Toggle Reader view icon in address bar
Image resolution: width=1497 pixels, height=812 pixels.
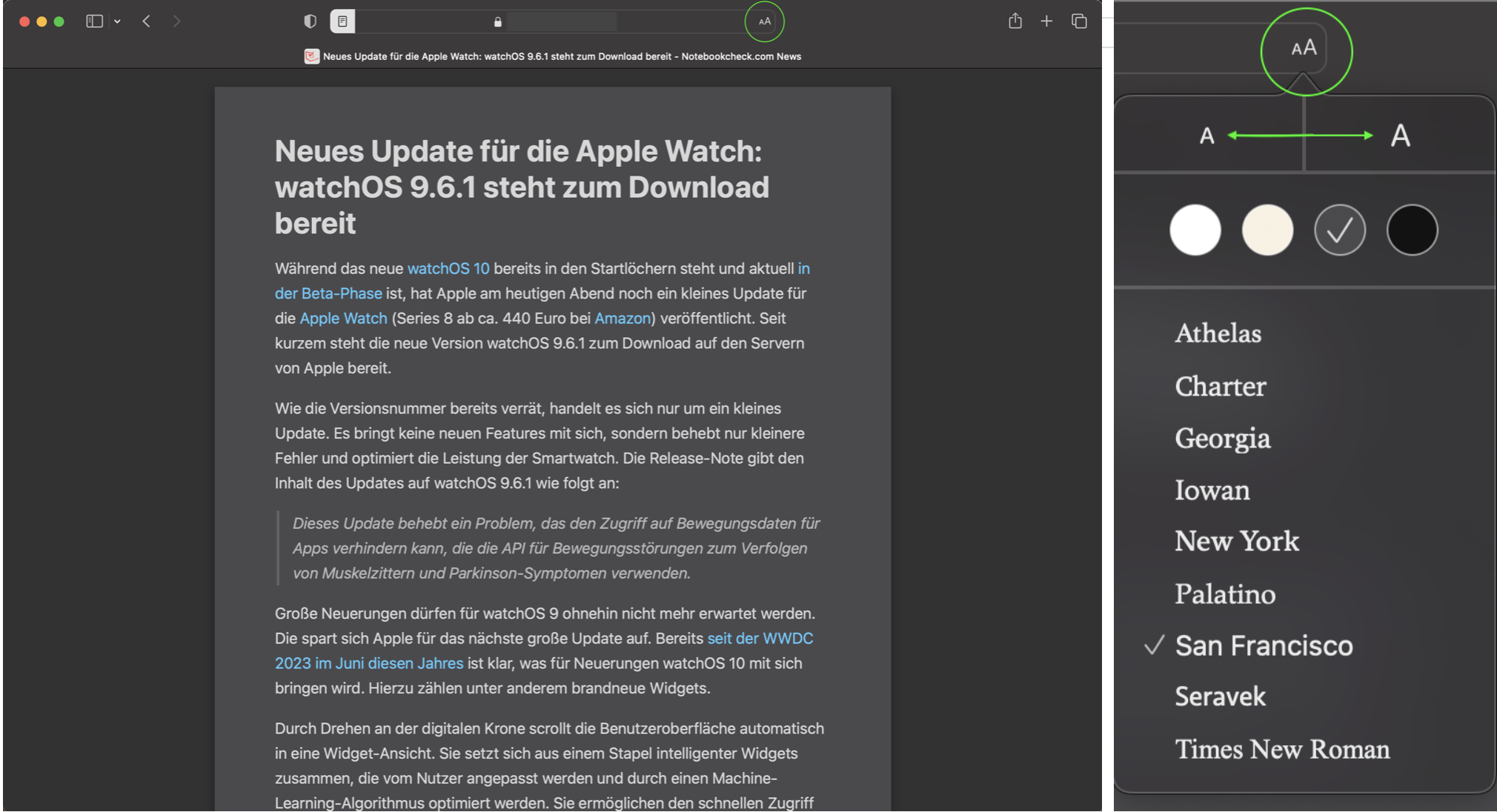click(x=342, y=21)
